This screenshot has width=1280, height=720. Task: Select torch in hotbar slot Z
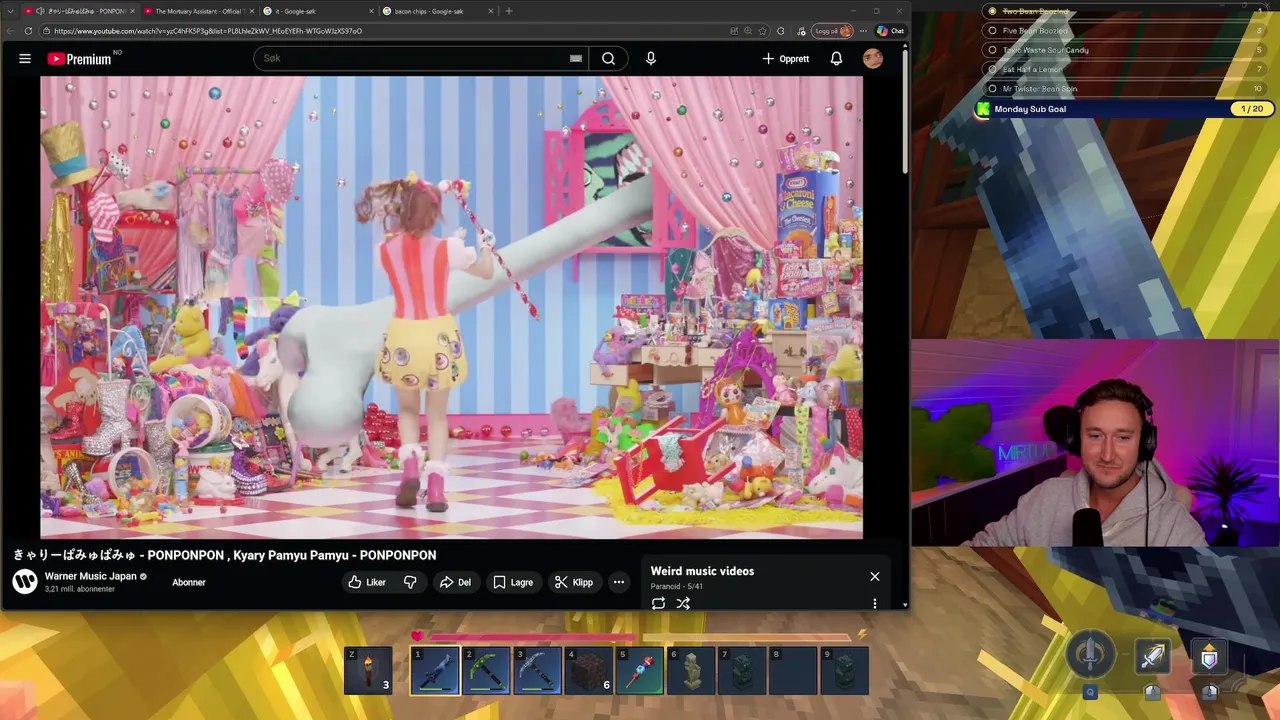[368, 671]
